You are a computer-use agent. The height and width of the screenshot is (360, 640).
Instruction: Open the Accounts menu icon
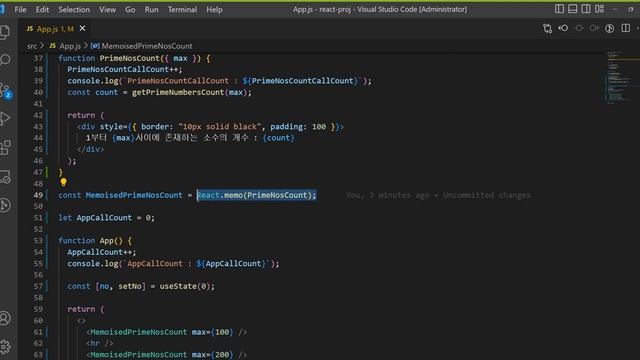pyautogui.click(x=5, y=318)
